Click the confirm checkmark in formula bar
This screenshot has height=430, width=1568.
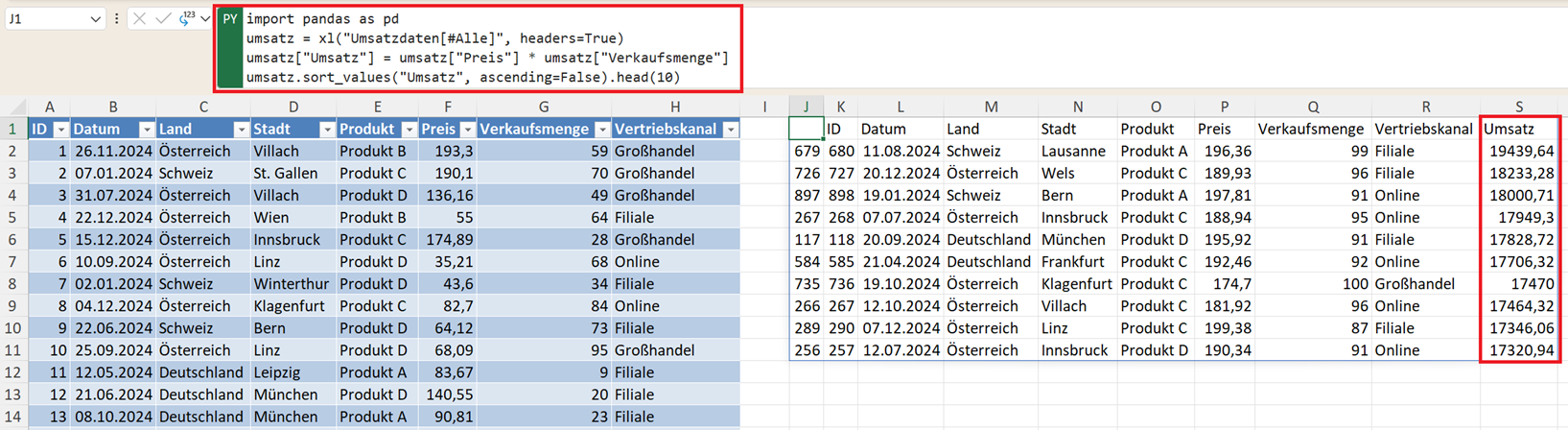[163, 19]
